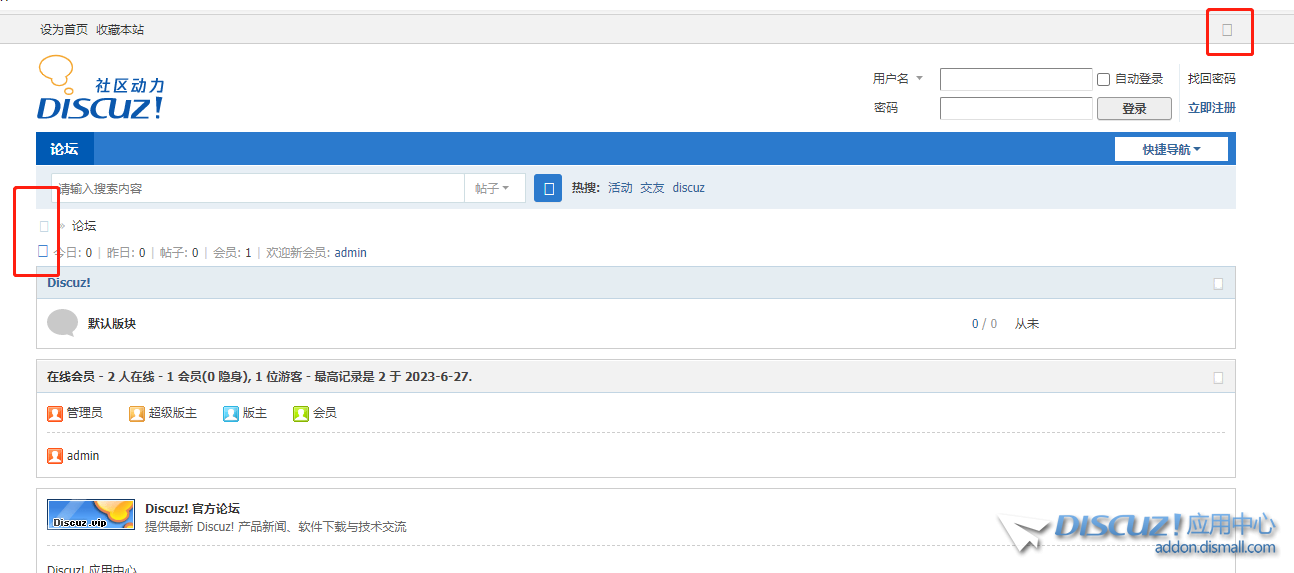Collapse the online members section

tap(1218, 378)
